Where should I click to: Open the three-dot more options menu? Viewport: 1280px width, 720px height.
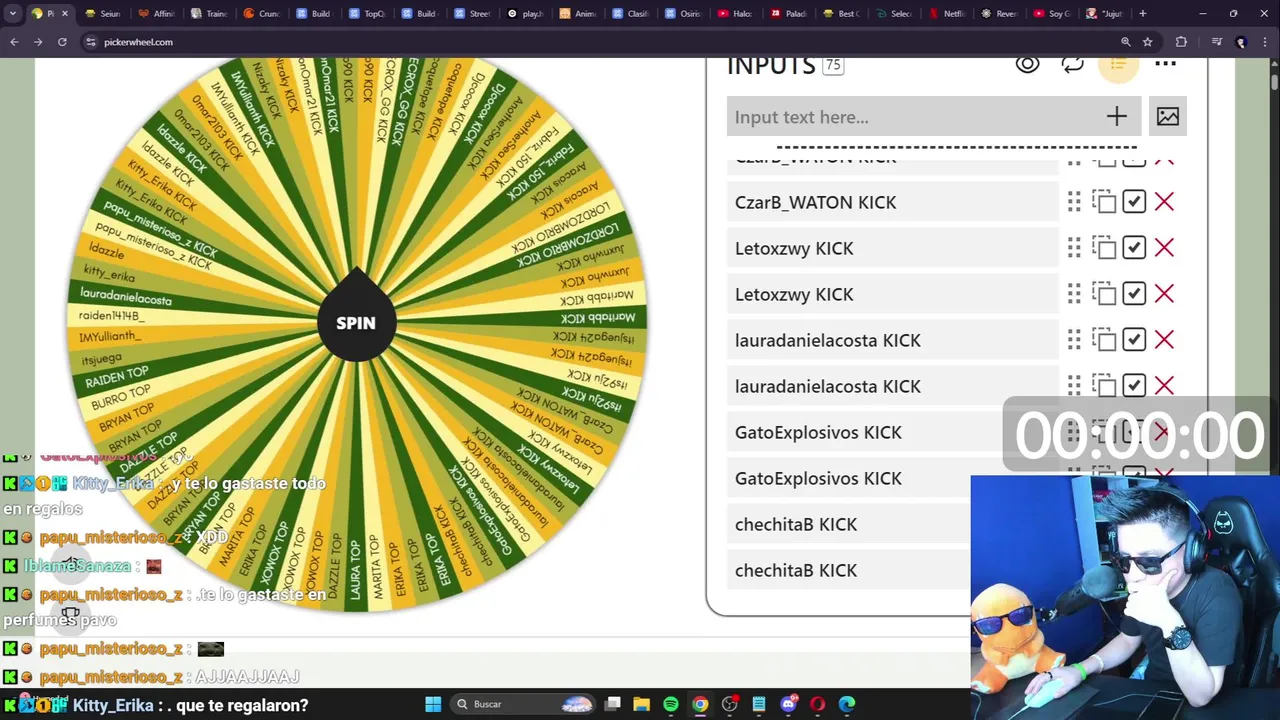tap(1165, 65)
